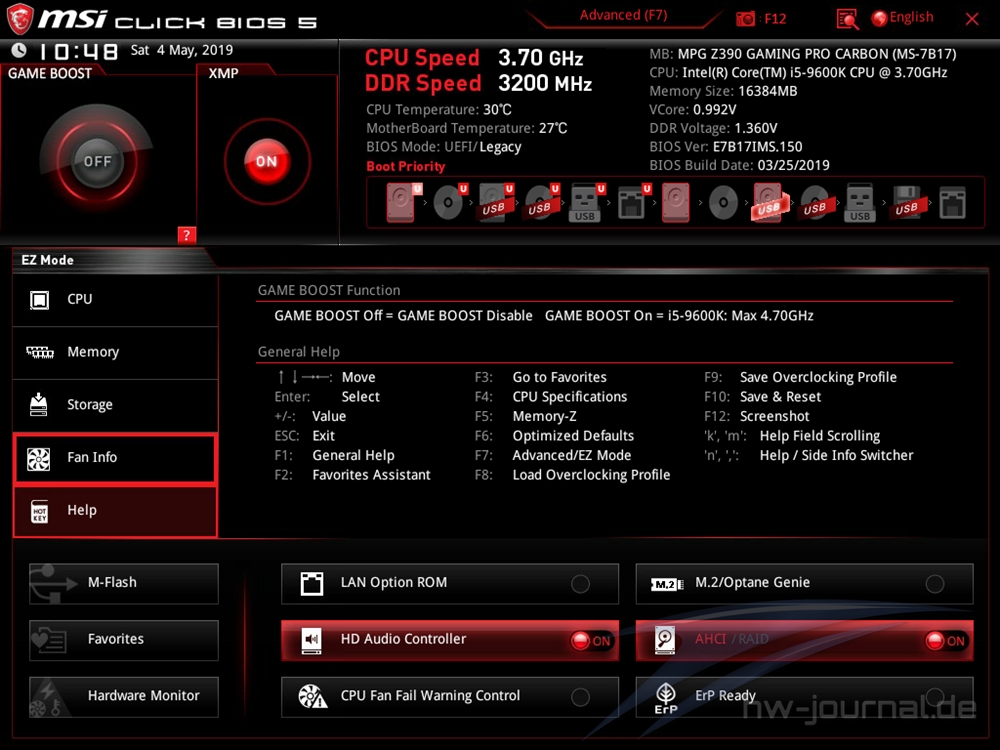Open the red question mark help icon
Image resolution: width=1000 pixels, height=750 pixels.
(186, 235)
